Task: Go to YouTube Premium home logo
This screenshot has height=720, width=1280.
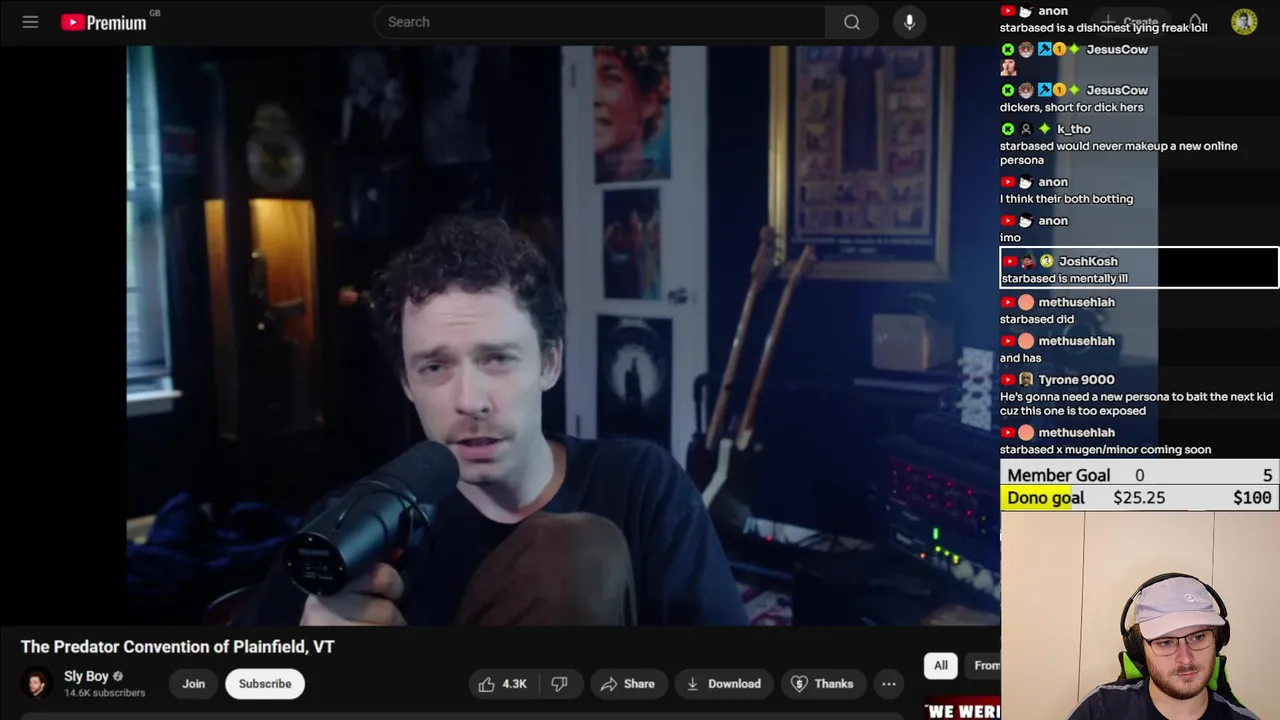Action: pos(104,22)
